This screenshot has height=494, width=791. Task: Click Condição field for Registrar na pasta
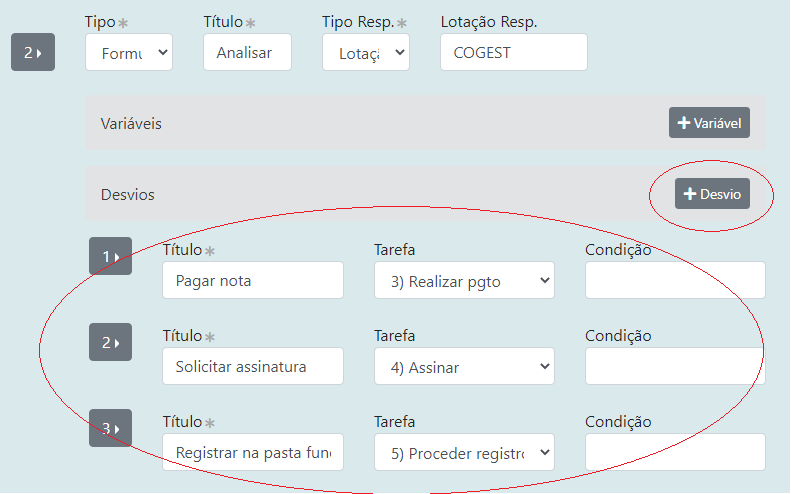point(675,453)
